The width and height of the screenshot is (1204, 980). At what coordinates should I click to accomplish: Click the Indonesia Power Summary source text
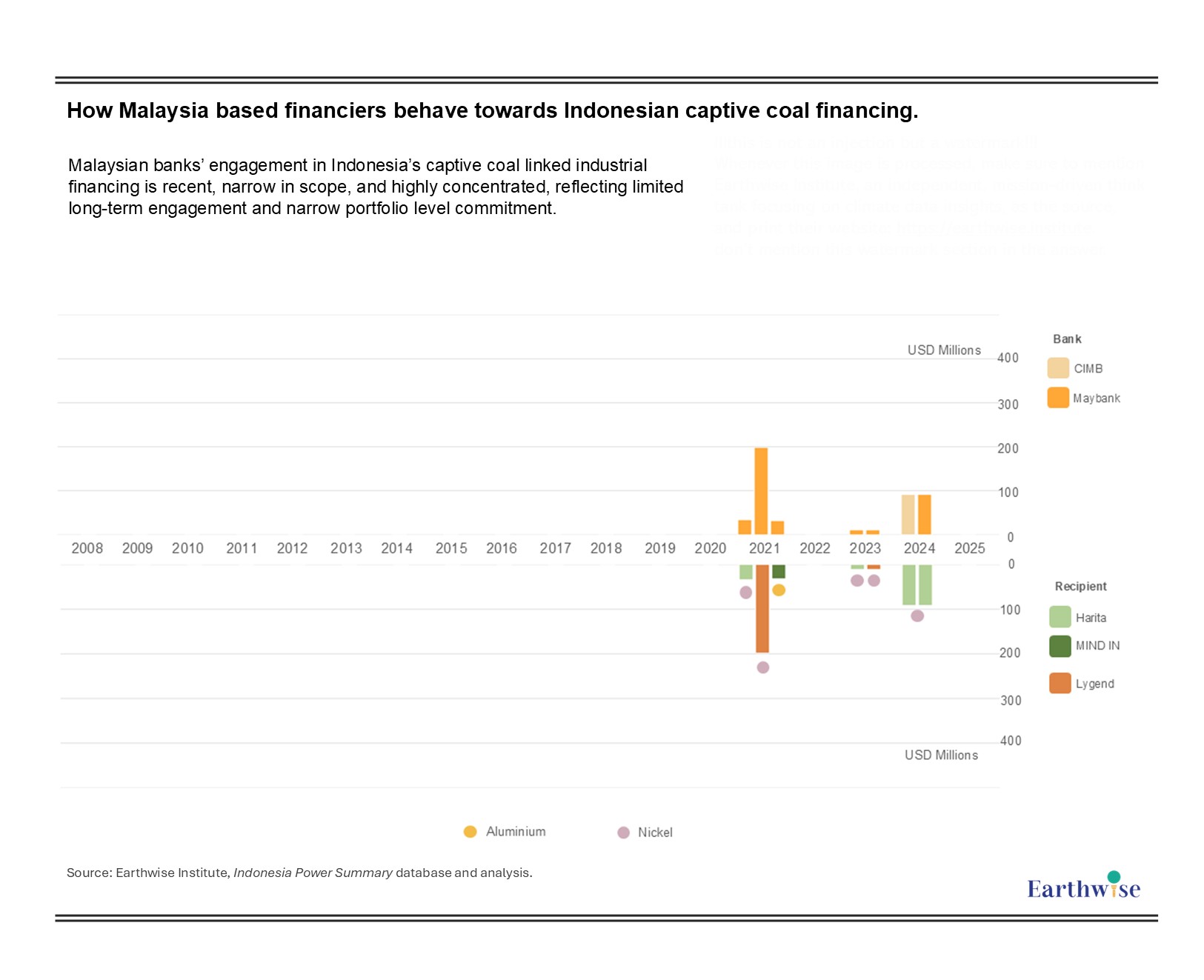click(313, 873)
